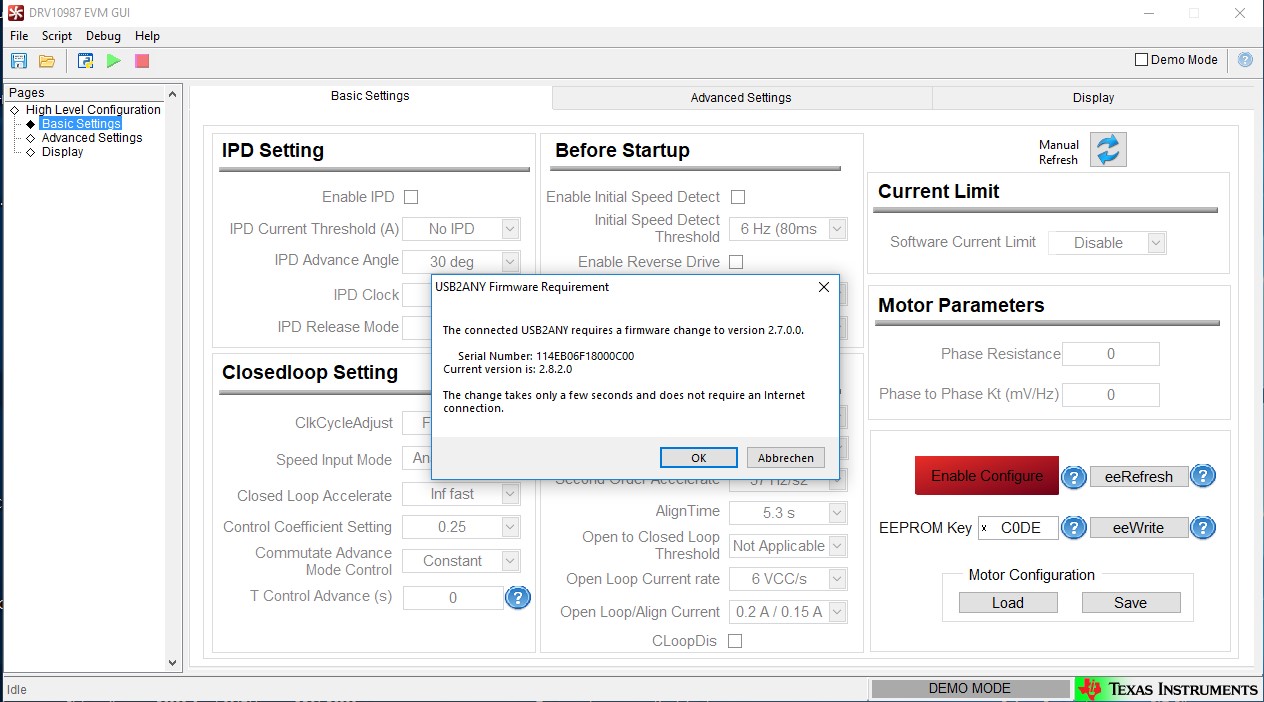
Task: Select the Basic Settings tab
Action: coord(370,96)
